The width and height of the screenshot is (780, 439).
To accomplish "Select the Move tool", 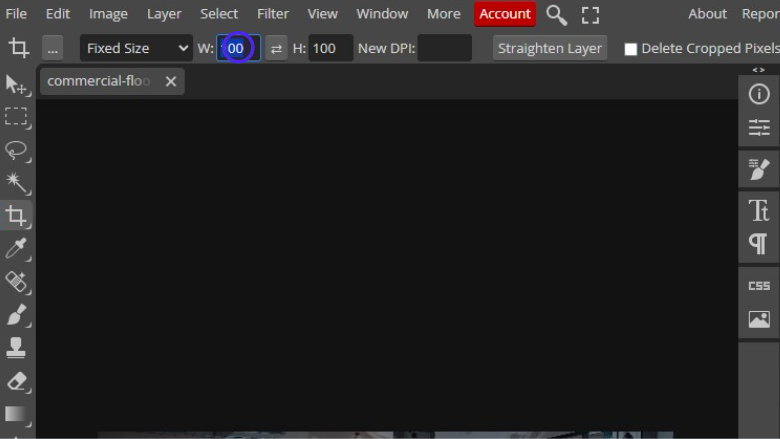I will point(16,84).
